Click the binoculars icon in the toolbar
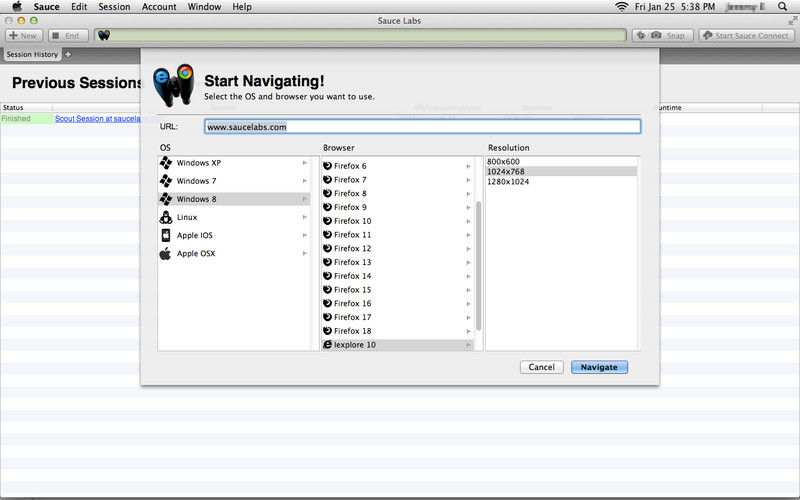Screen dimensions: 800x500 pyautogui.click(x=104, y=35)
